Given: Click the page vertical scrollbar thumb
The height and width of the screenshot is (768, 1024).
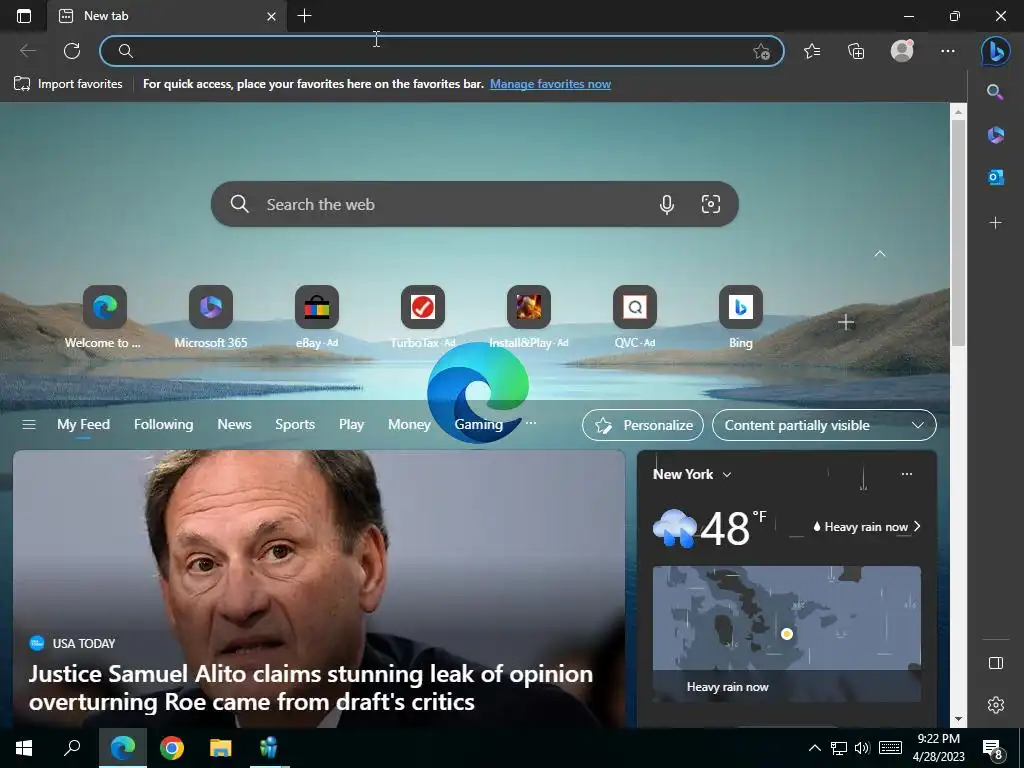Looking at the screenshot, I should point(957,232).
